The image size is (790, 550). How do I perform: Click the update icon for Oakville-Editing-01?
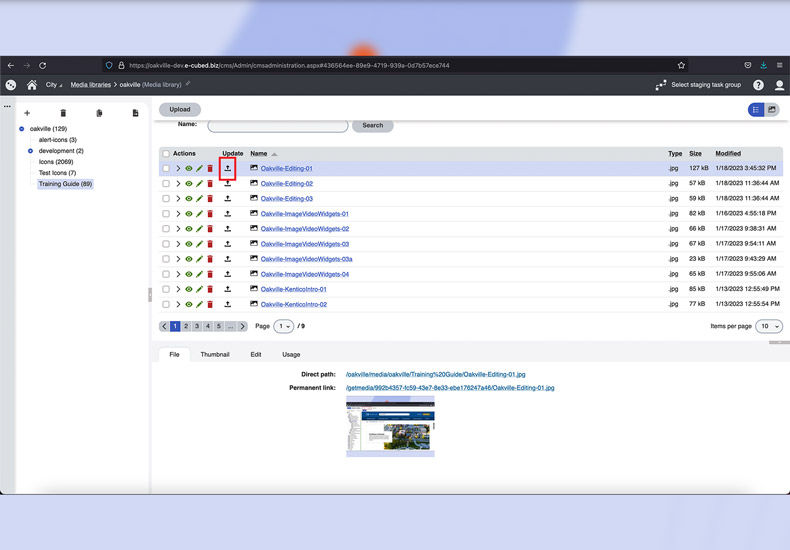(x=227, y=169)
